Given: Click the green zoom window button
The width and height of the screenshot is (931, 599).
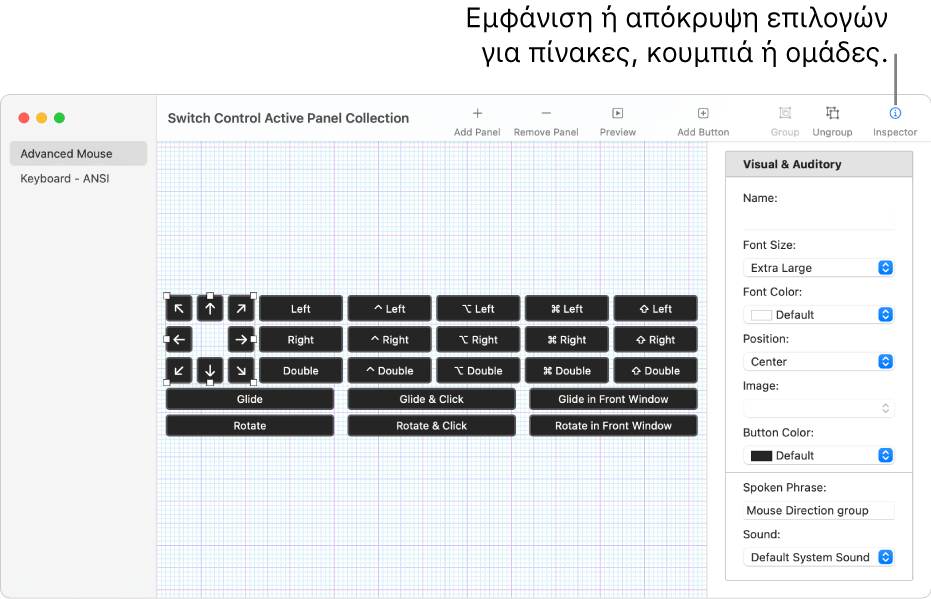Looking at the screenshot, I should (59, 118).
